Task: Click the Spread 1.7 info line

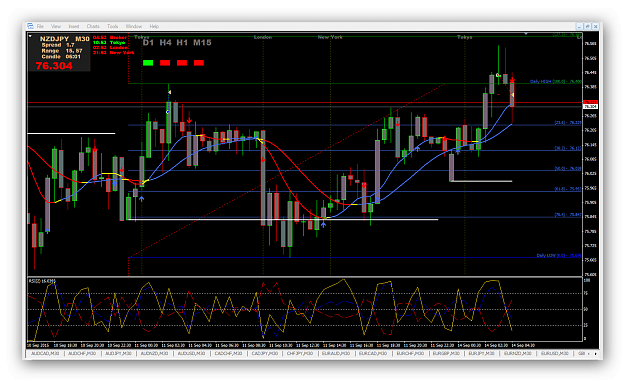Action: (x=58, y=45)
